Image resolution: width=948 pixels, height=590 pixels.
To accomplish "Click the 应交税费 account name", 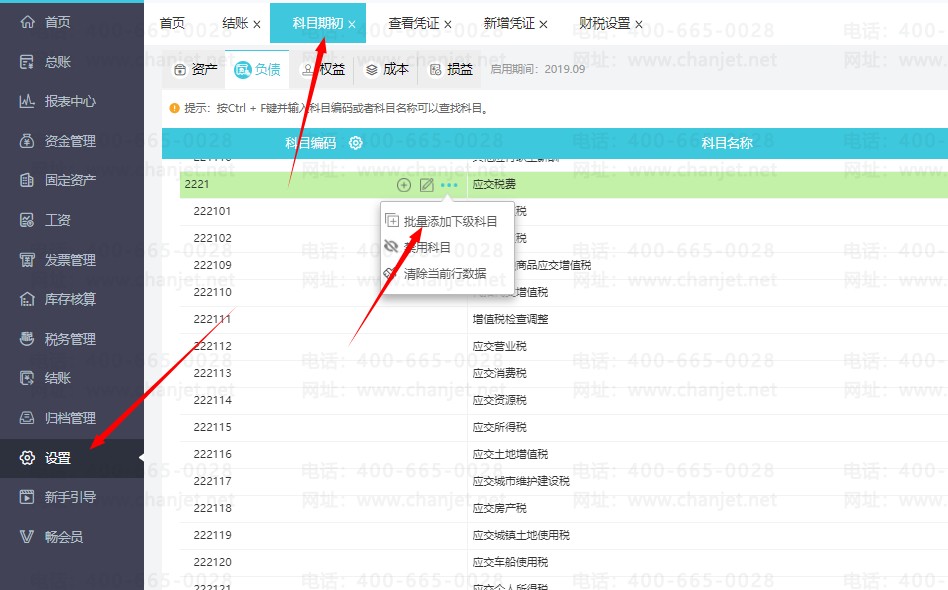I will click(x=495, y=184).
